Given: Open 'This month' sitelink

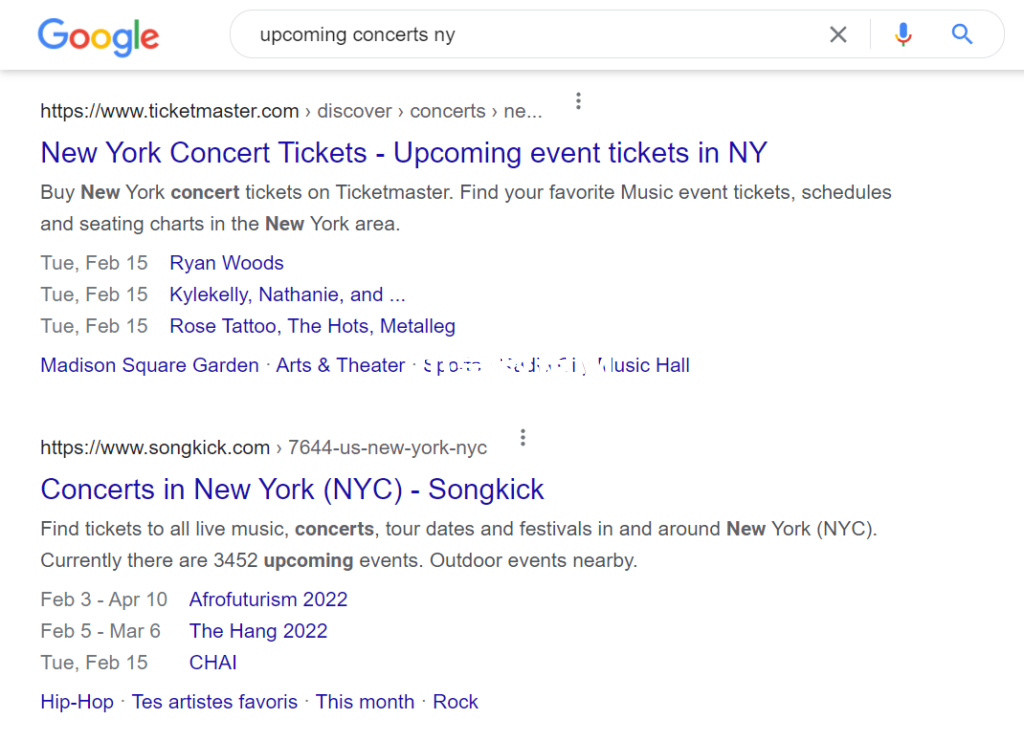Looking at the screenshot, I should pyautogui.click(x=365, y=702).
